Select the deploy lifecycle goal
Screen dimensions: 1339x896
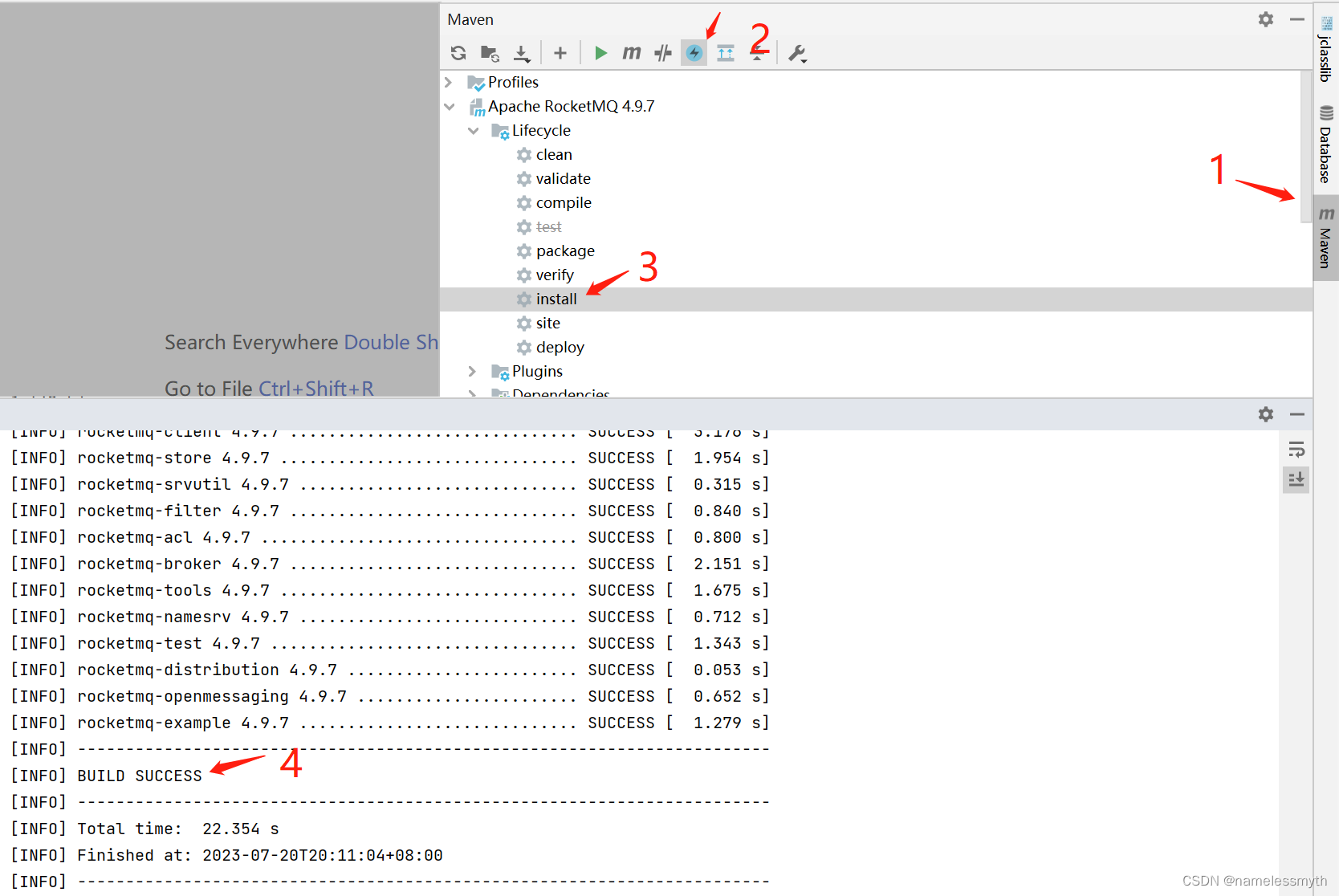pyautogui.click(x=560, y=348)
